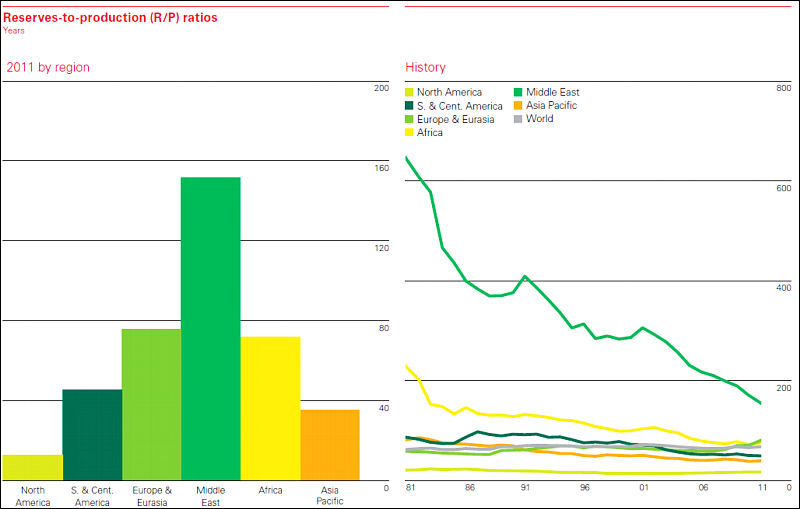The height and width of the screenshot is (509, 800).
Task: Click the 160 axis value
Action: click(382, 168)
